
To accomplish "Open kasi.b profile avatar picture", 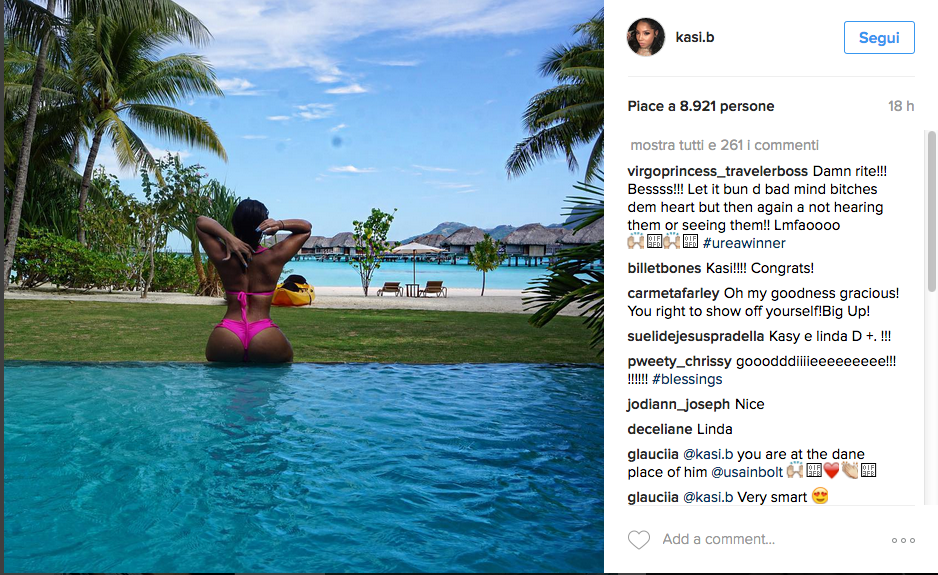I will [645, 37].
